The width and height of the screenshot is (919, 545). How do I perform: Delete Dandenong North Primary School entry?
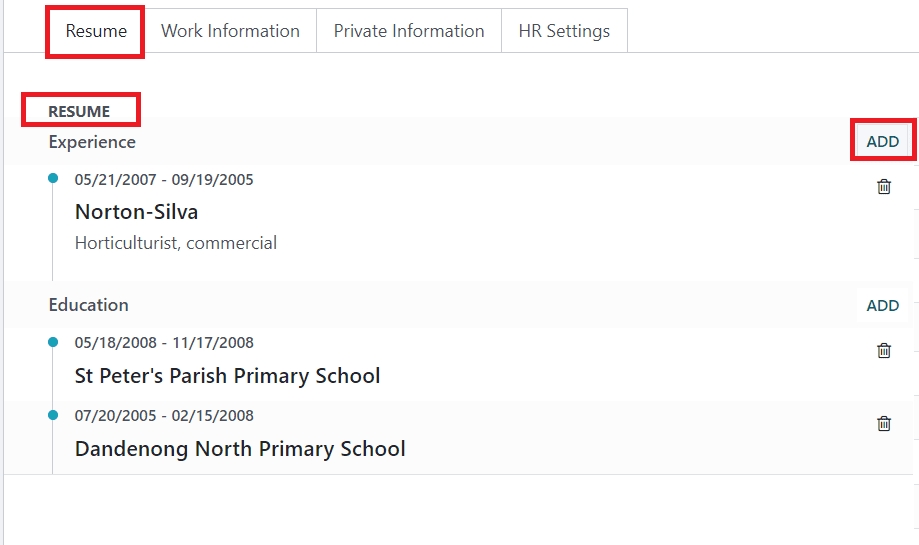[x=884, y=423]
